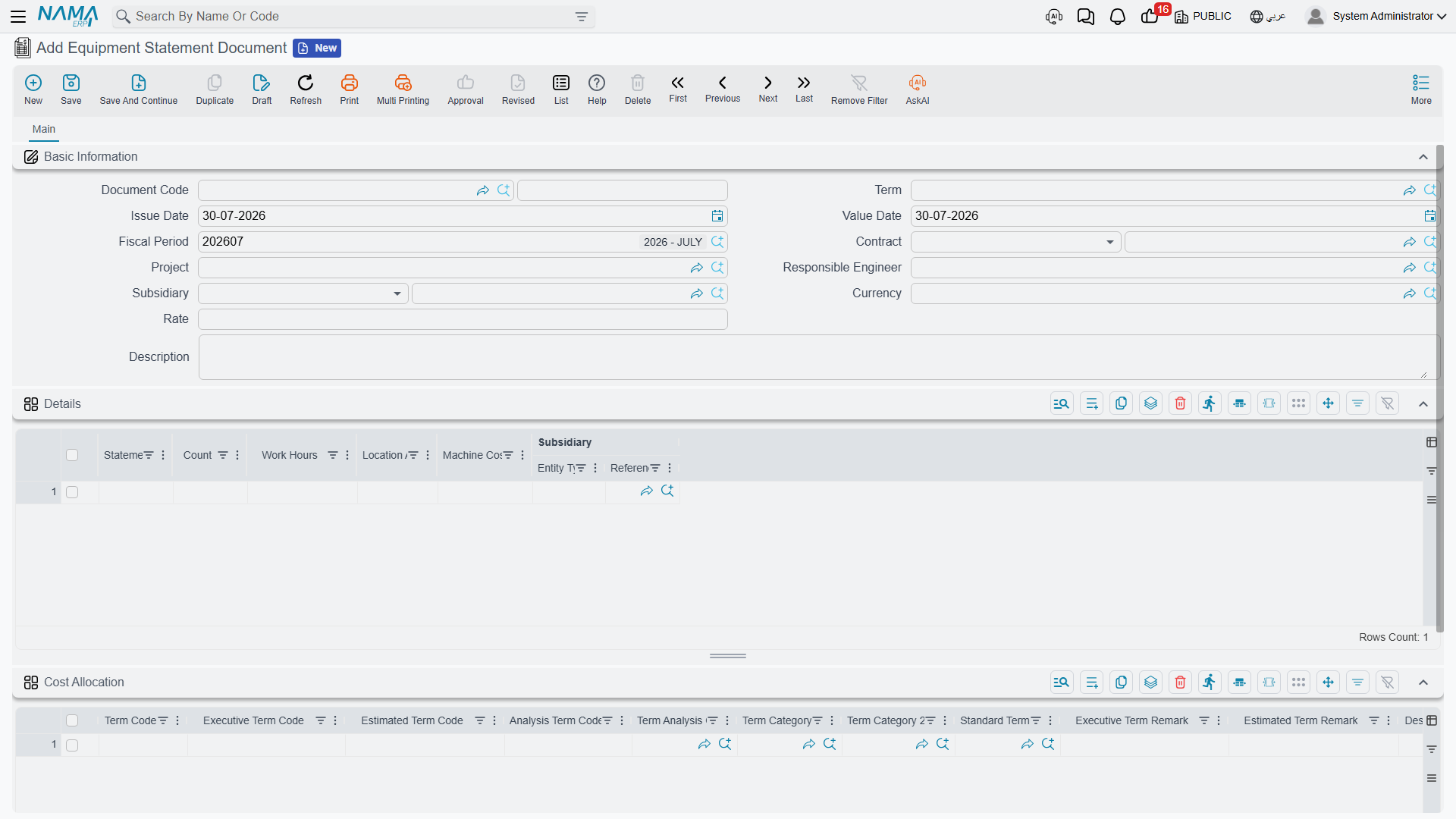
Task: Click the Details grid column chooser icon
Action: (1432, 442)
